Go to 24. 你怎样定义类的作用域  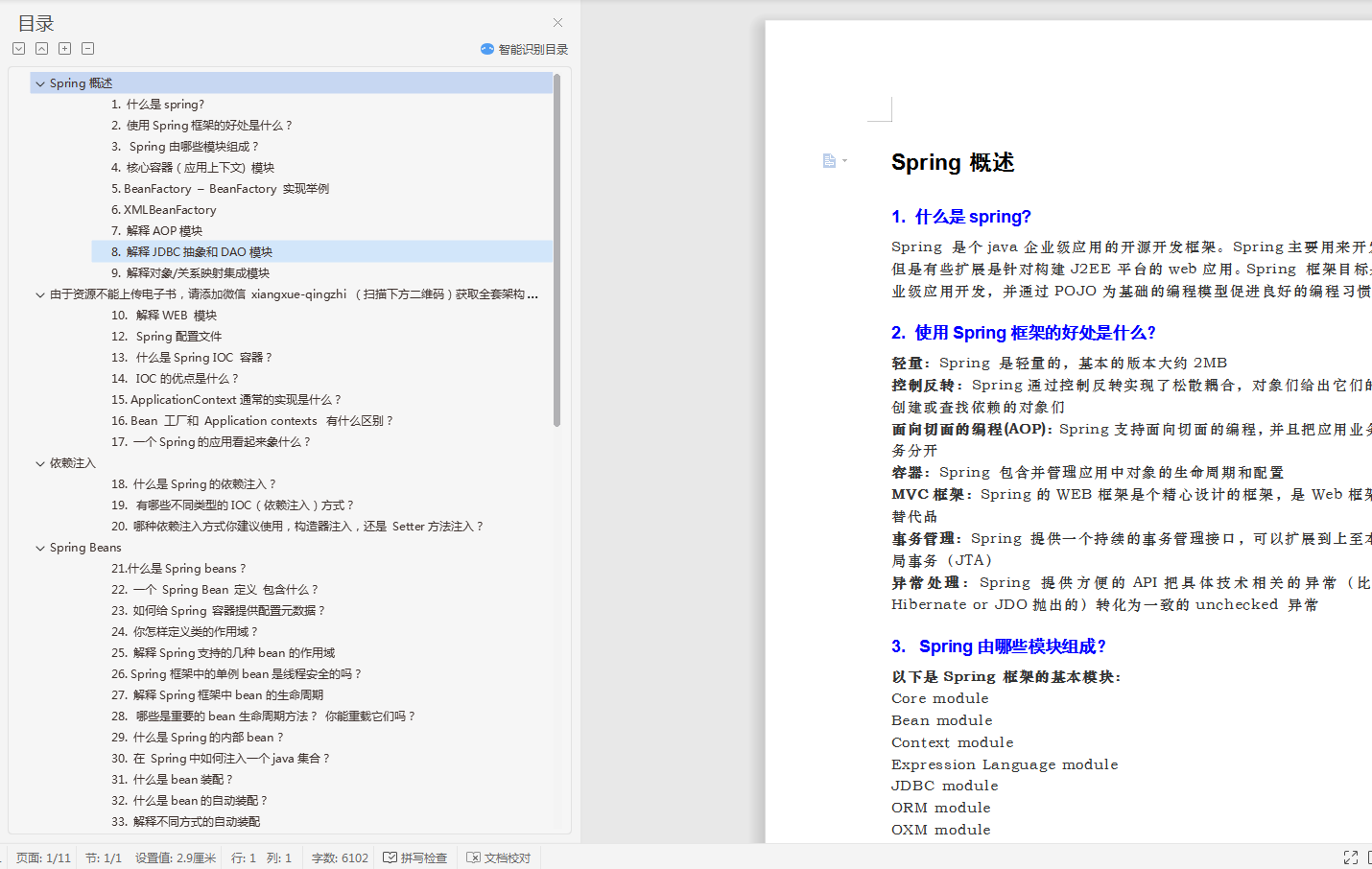pos(185,632)
